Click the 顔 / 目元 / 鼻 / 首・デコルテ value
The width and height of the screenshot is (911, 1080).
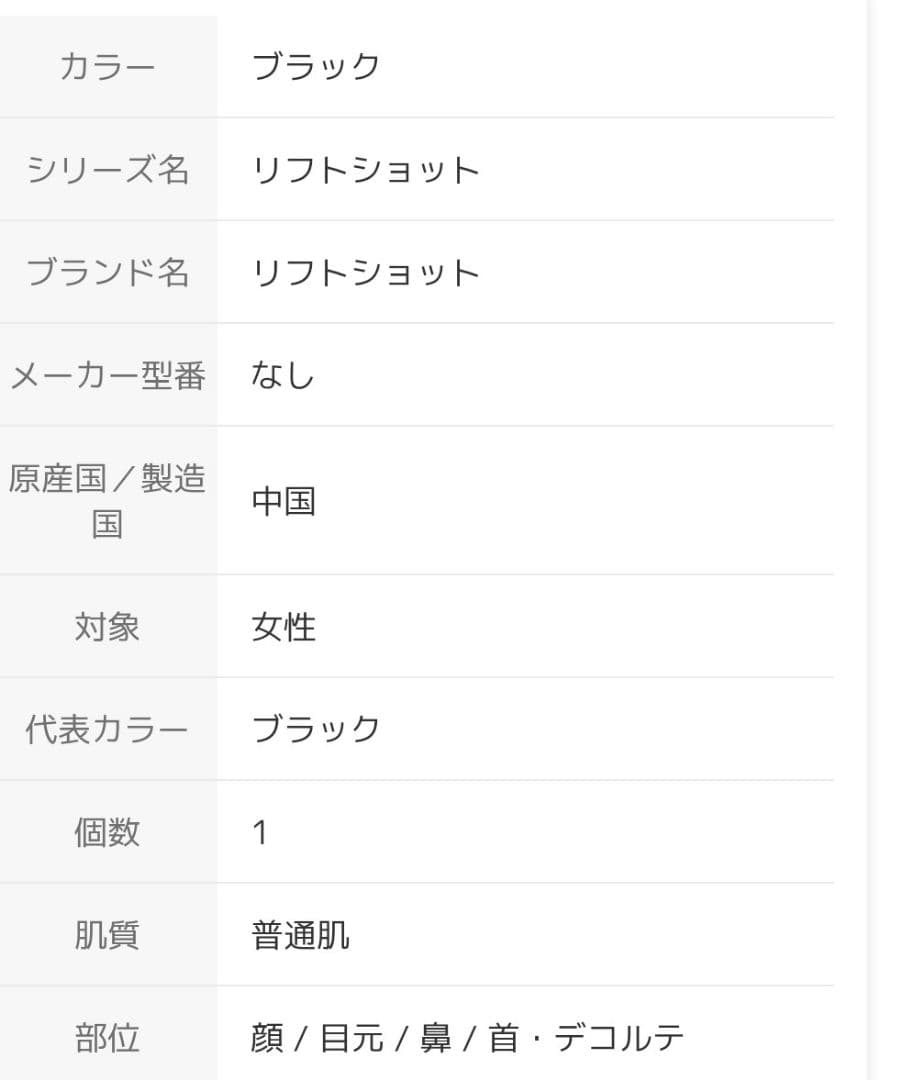click(467, 1039)
